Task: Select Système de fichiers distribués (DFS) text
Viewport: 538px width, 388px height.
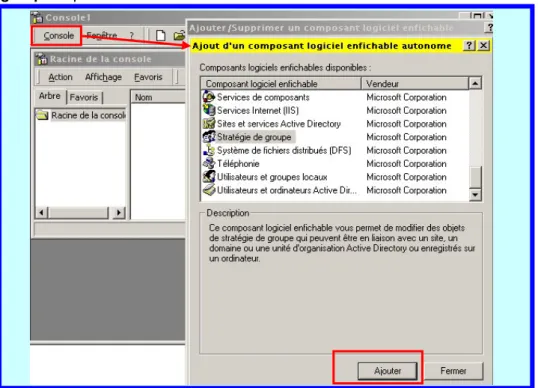Action: [x=284, y=150]
